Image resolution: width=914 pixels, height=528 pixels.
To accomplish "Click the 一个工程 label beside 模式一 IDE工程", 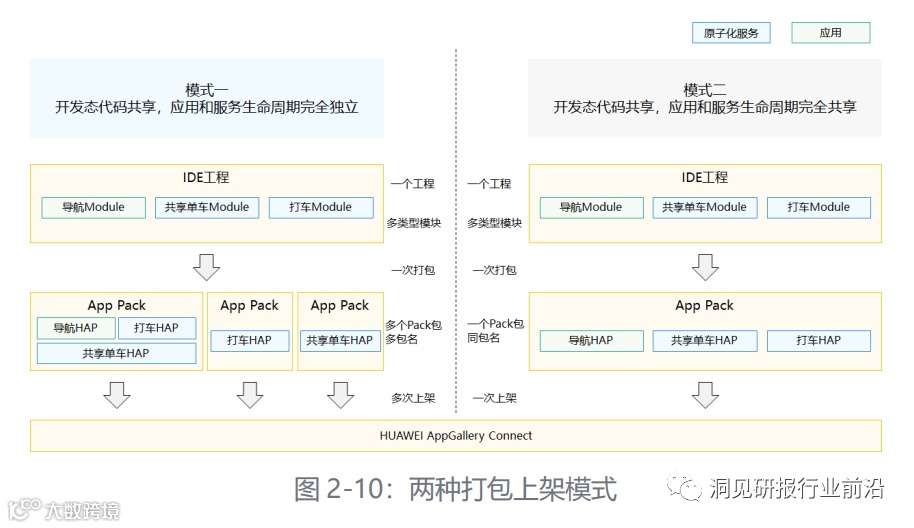I will point(413,184).
